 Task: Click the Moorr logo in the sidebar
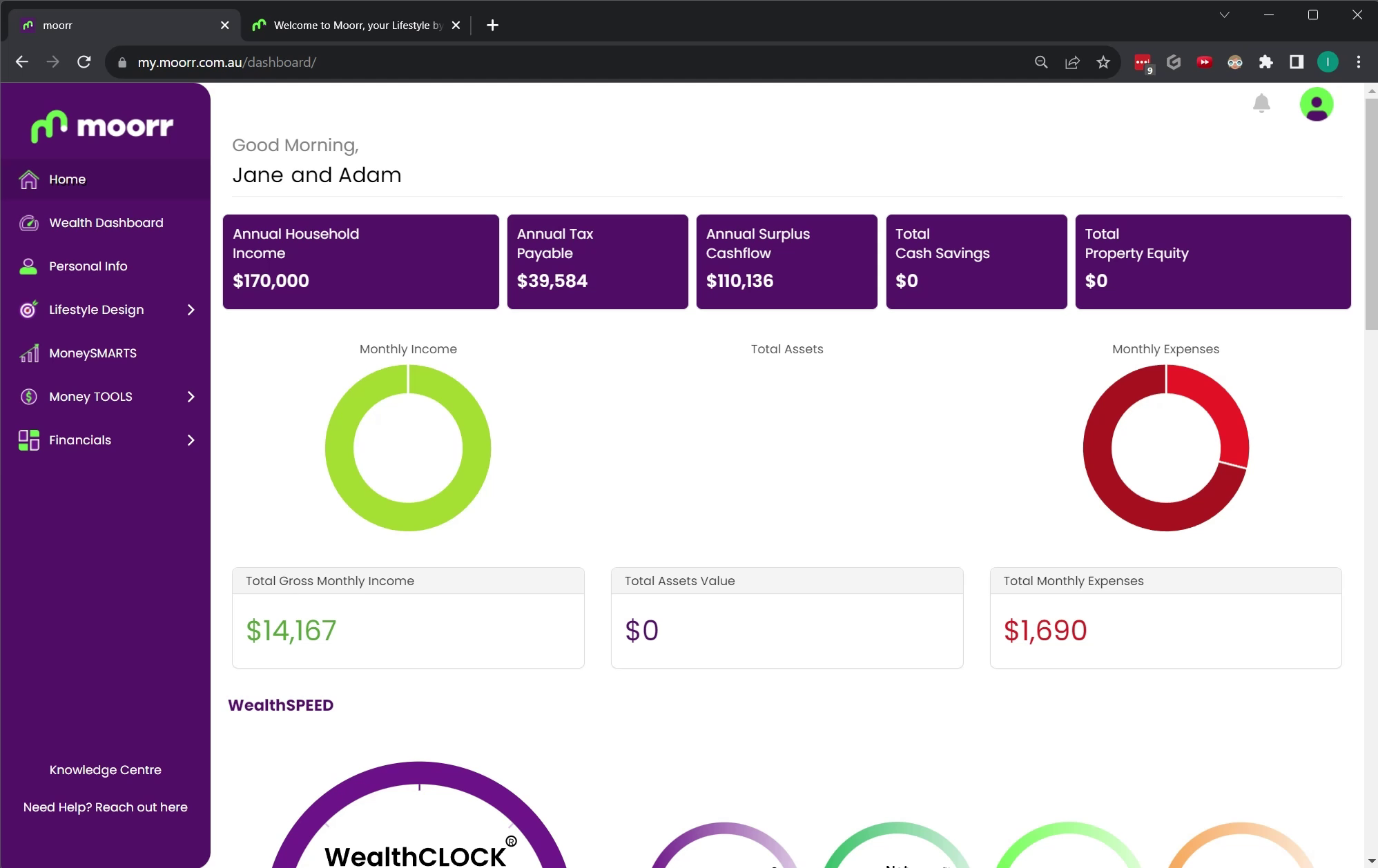tap(102, 126)
